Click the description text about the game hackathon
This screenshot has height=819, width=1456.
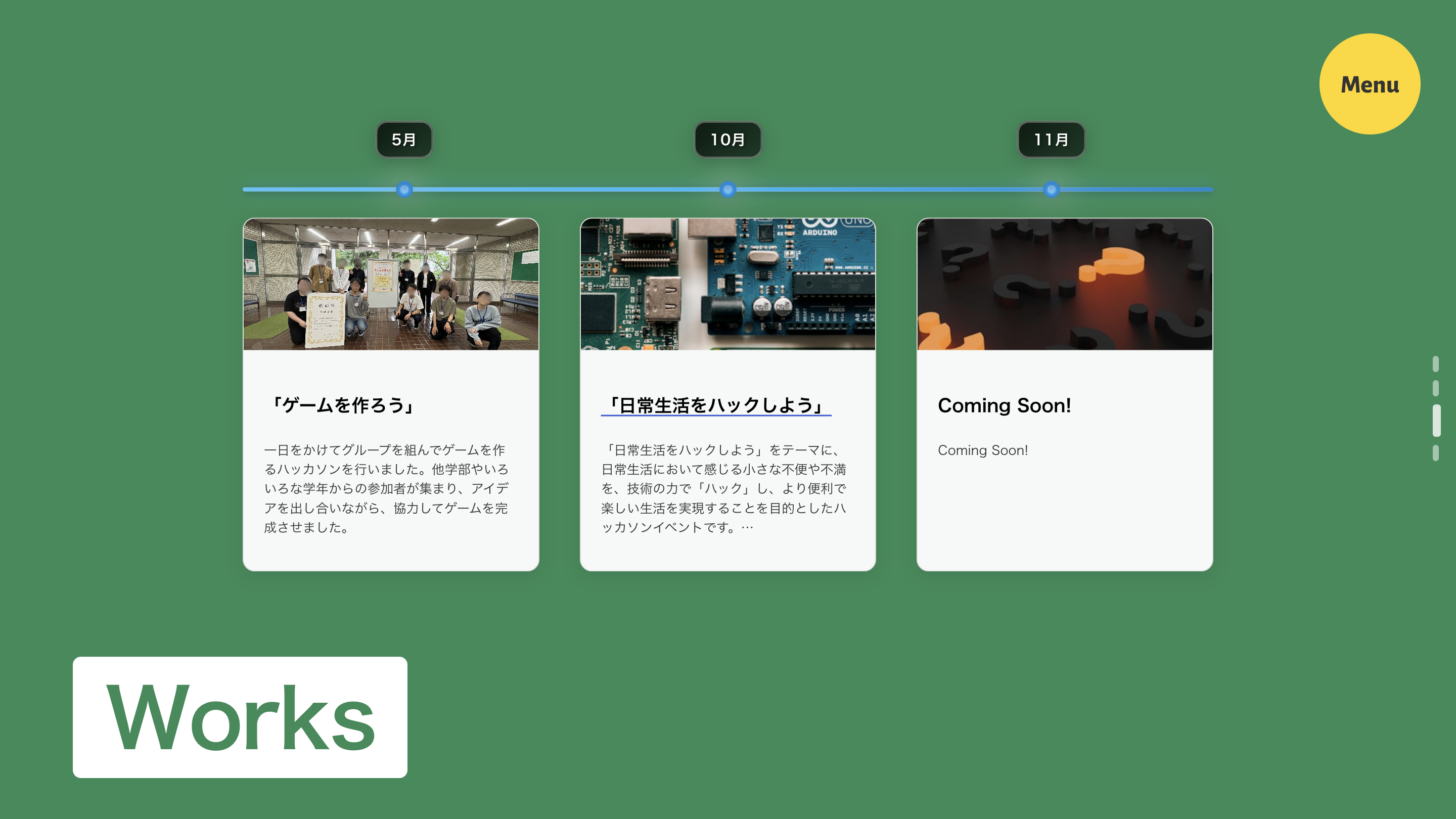tap(387, 489)
